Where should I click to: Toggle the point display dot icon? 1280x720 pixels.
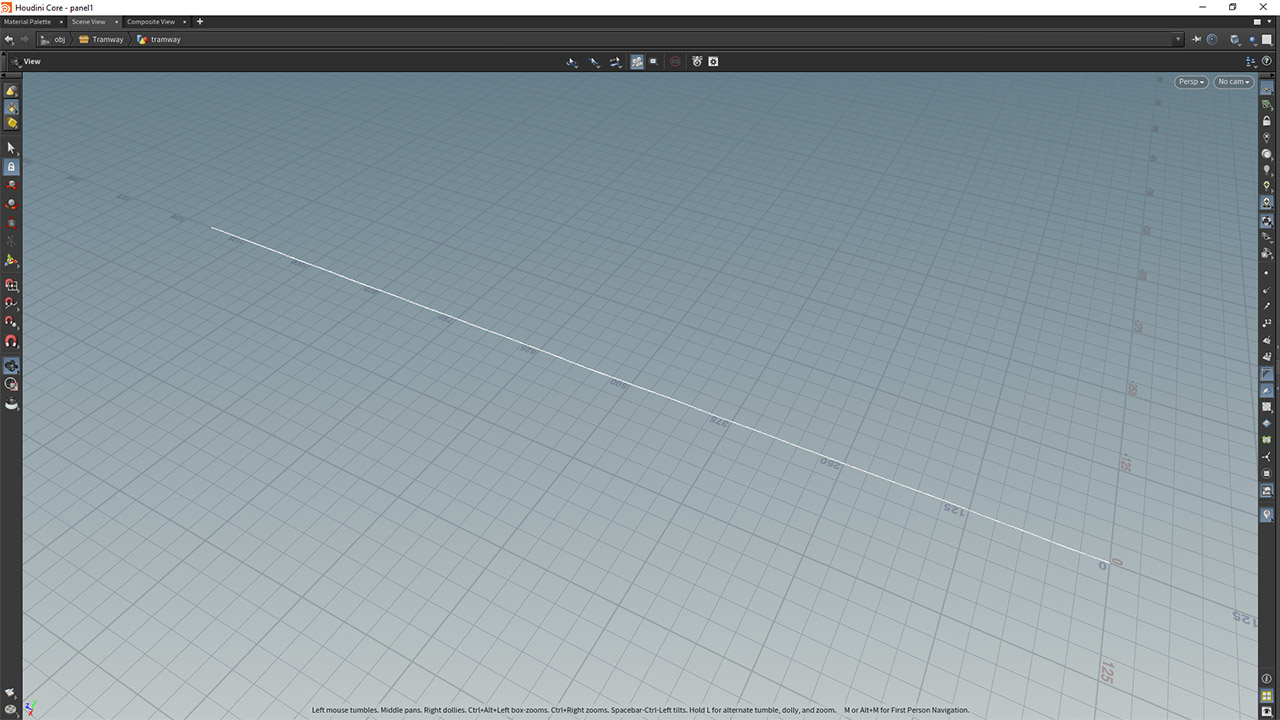[1267, 272]
